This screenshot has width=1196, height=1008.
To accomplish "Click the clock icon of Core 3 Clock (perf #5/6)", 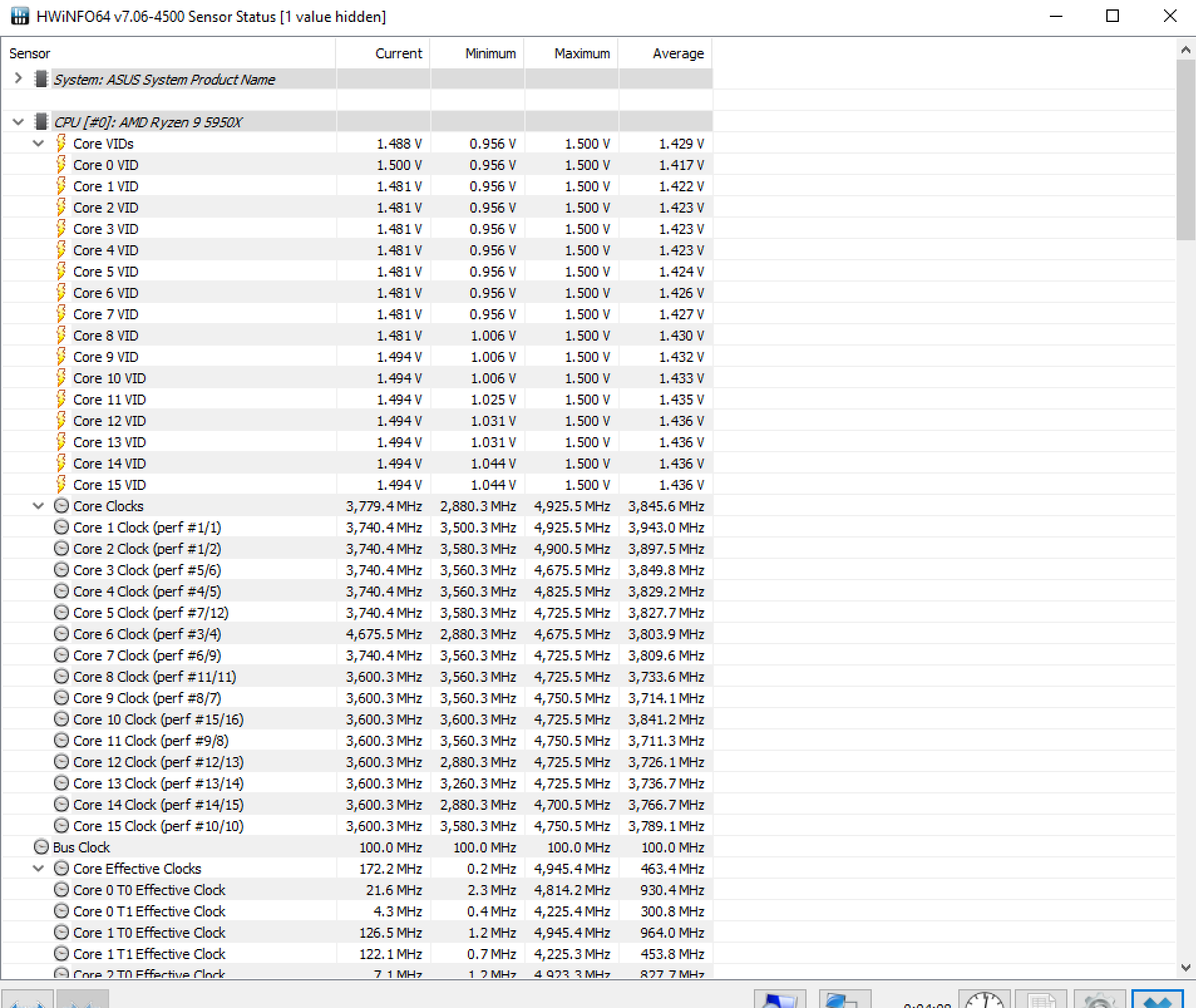I will pos(61,570).
